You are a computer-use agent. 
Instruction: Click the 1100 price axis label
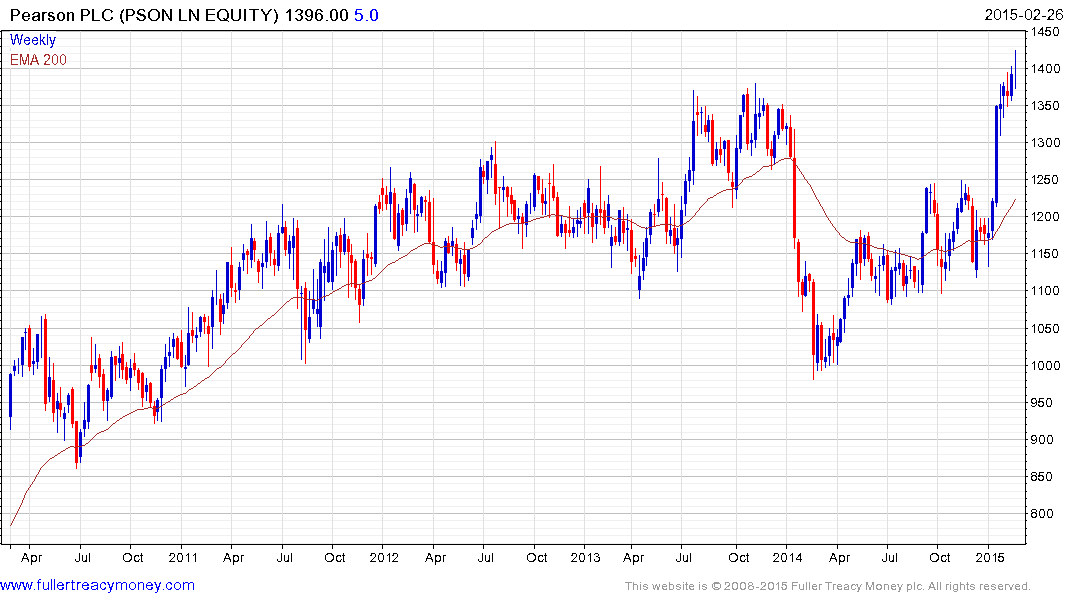pos(1046,291)
